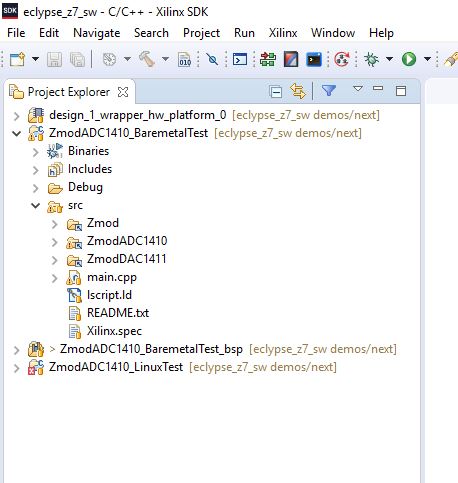Collapse the src folder
Screen dimensions: 458x483
[35, 206]
